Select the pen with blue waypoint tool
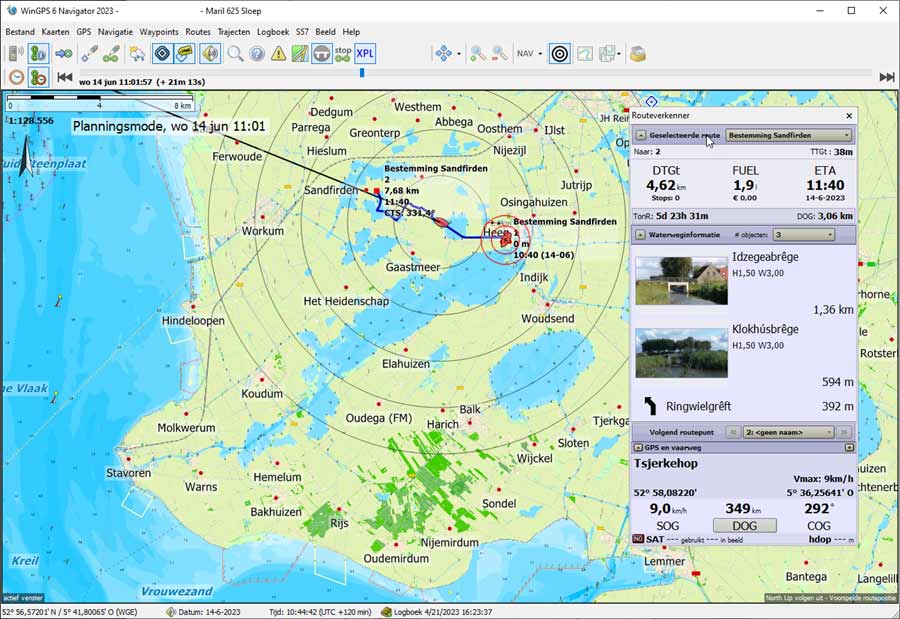Image resolution: width=900 pixels, height=619 pixels. pyautogui.click(x=89, y=54)
